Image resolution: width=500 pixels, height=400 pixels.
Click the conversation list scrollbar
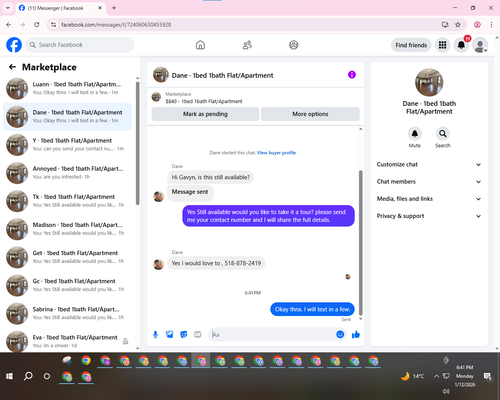[137, 143]
